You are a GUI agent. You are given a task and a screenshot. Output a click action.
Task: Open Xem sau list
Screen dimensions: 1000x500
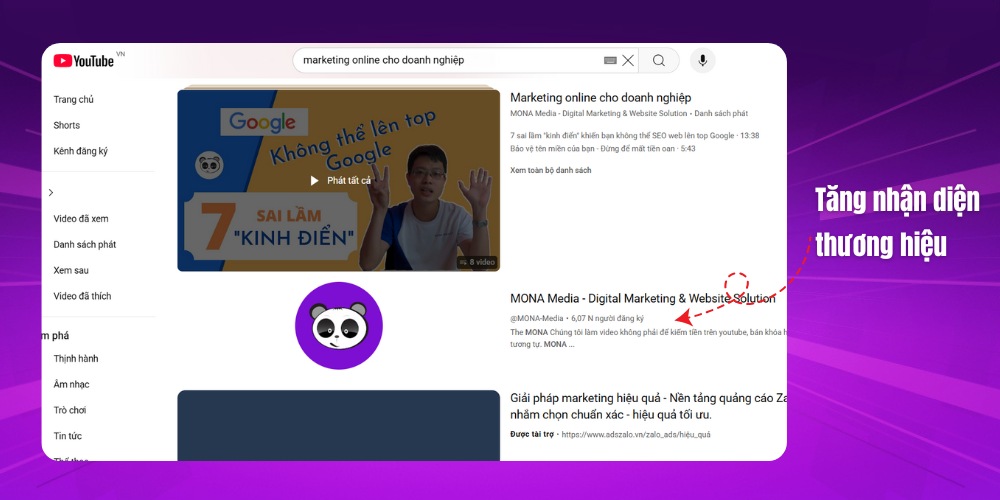71,270
